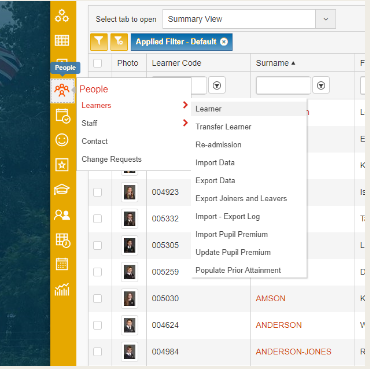Open photo thumbnail for learner 005305
Screen dimensions: 370x369
pyautogui.click(x=129, y=245)
